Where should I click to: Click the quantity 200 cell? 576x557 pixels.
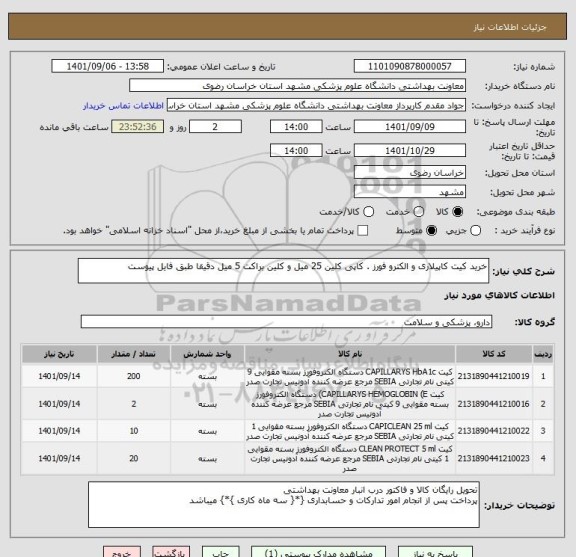tap(133, 376)
